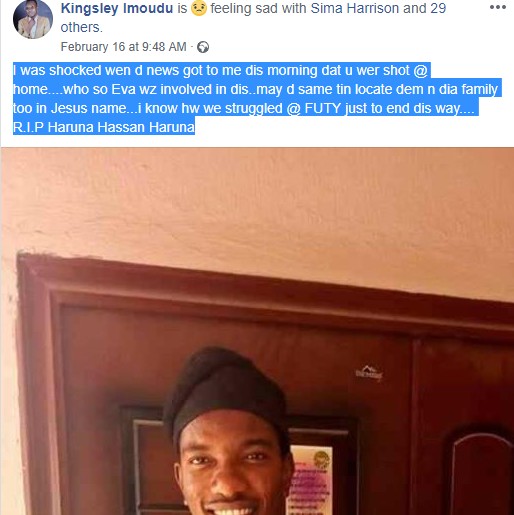The width and height of the screenshot is (514, 515).
Task: Open the three-dot post options menu
Action: (497, 7)
